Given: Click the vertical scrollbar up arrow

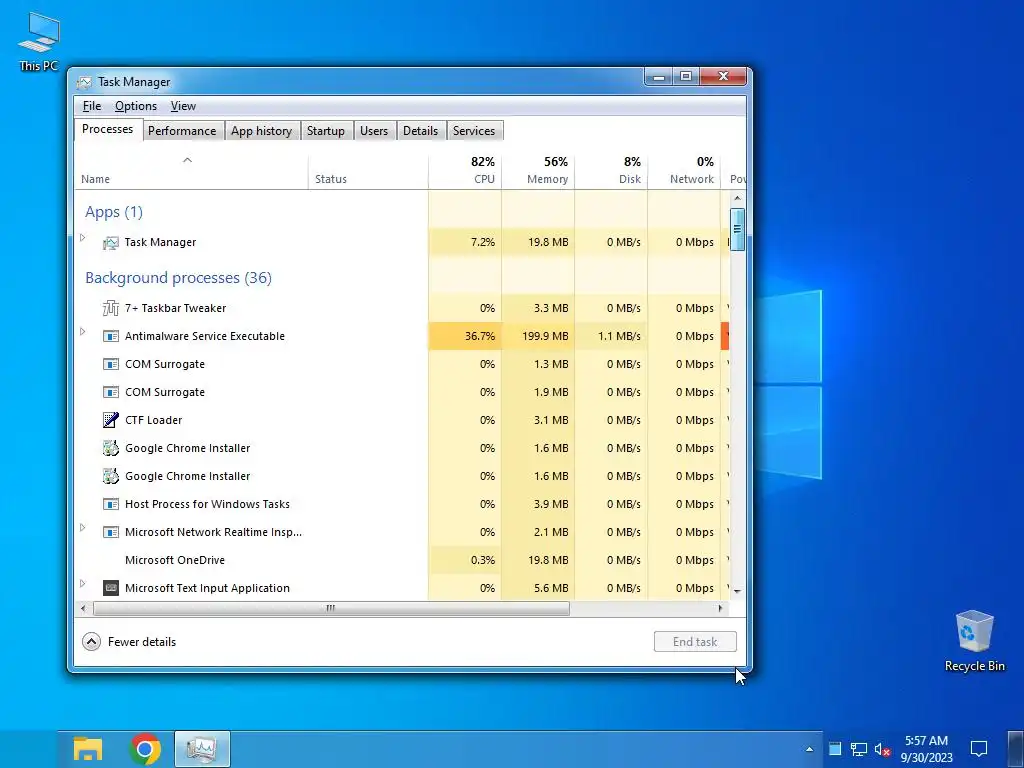Looking at the screenshot, I should tap(737, 198).
